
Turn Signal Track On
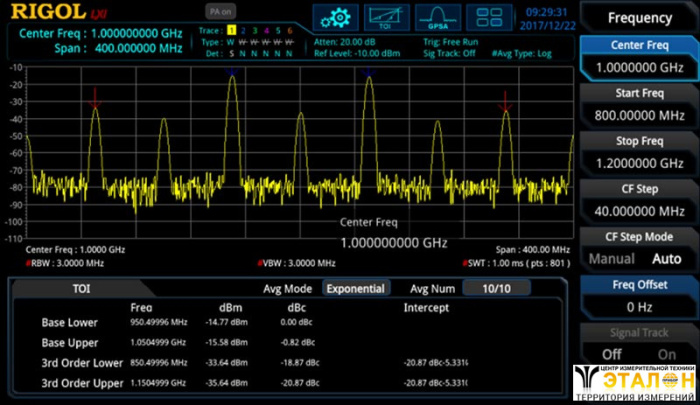click(667, 354)
